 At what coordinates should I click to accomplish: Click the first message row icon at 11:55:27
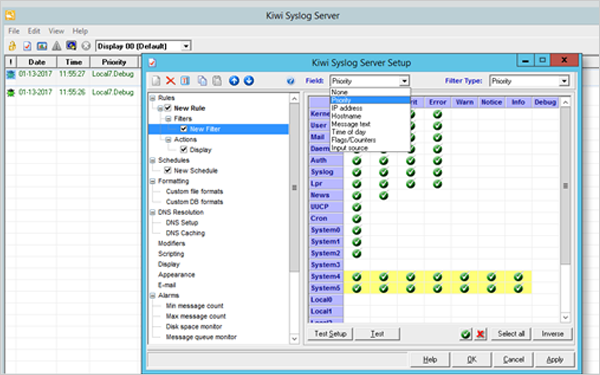(x=11, y=74)
